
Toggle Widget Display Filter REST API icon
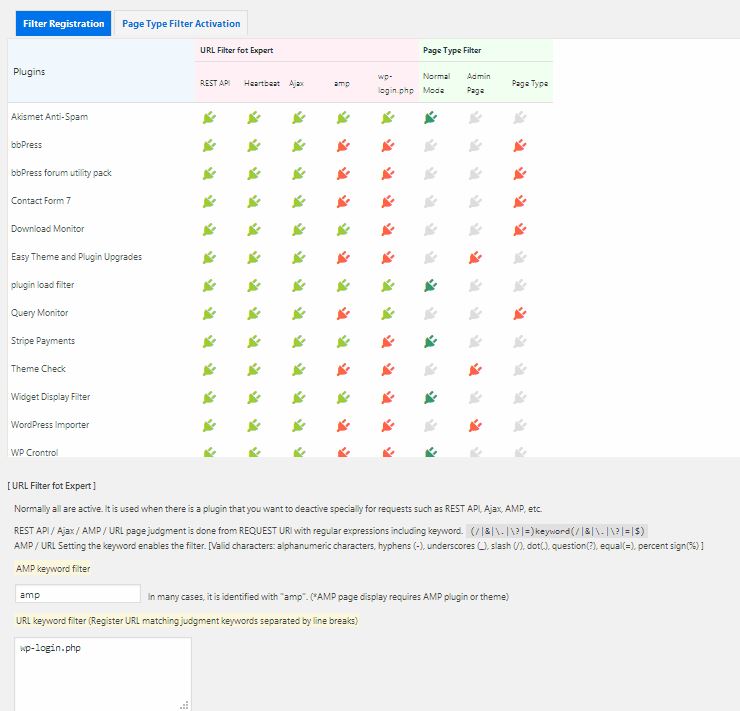(209, 398)
